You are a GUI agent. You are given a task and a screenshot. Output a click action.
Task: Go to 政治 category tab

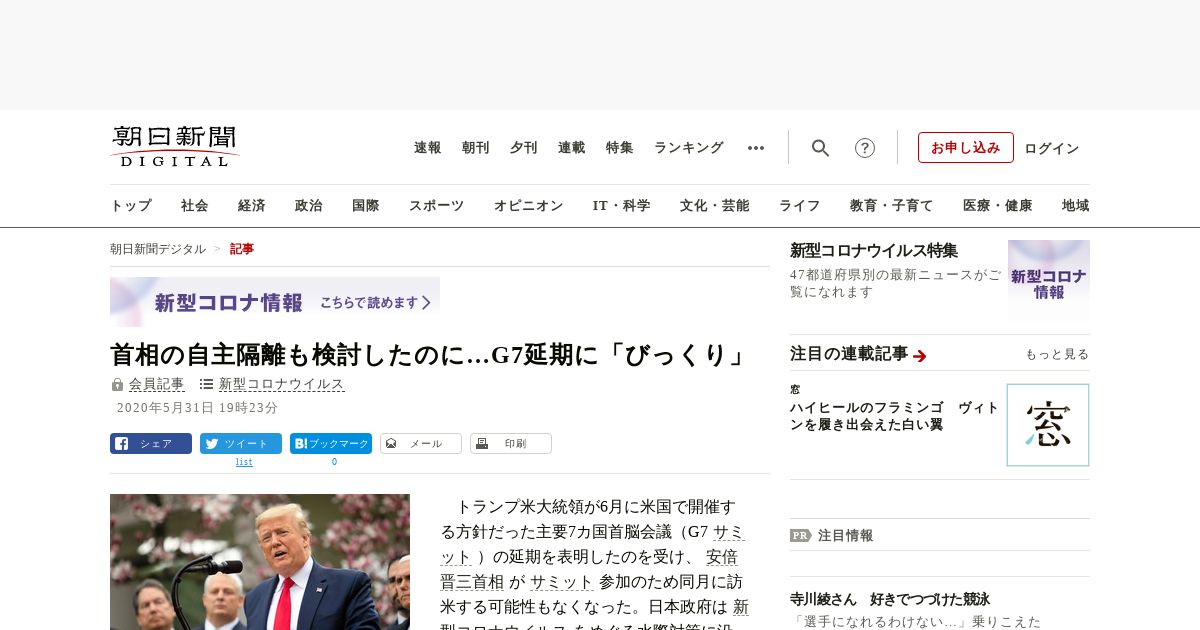(x=309, y=206)
